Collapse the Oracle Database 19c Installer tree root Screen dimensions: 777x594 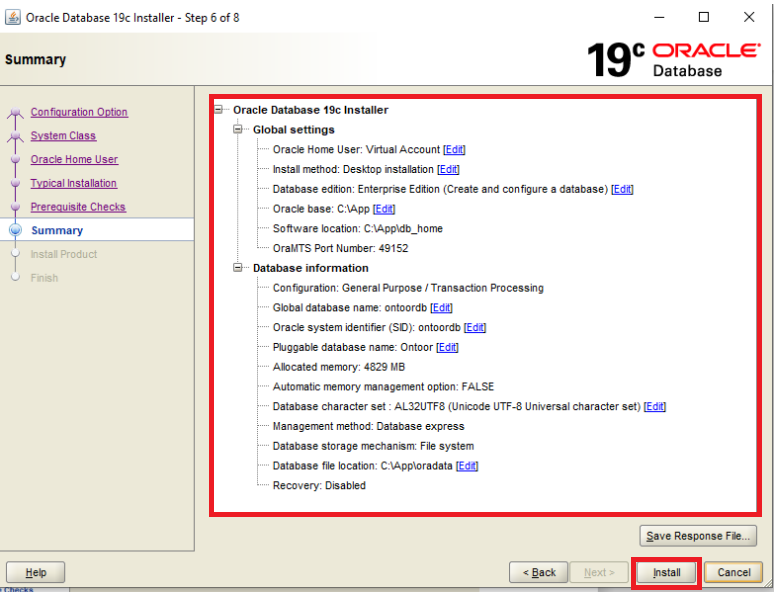pos(219,110)
